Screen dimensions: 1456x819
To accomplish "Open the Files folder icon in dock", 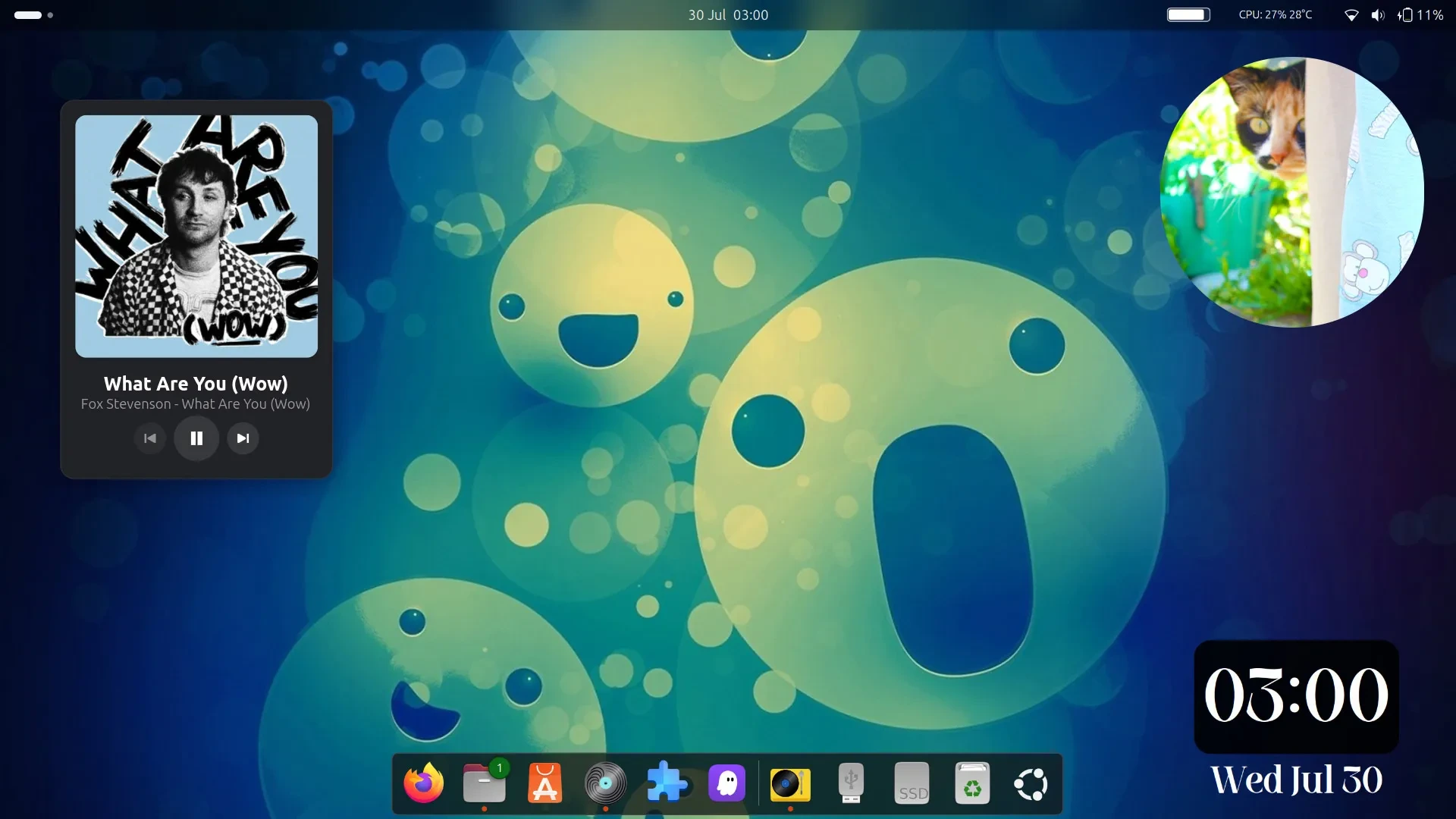I will tap(484, 783).
